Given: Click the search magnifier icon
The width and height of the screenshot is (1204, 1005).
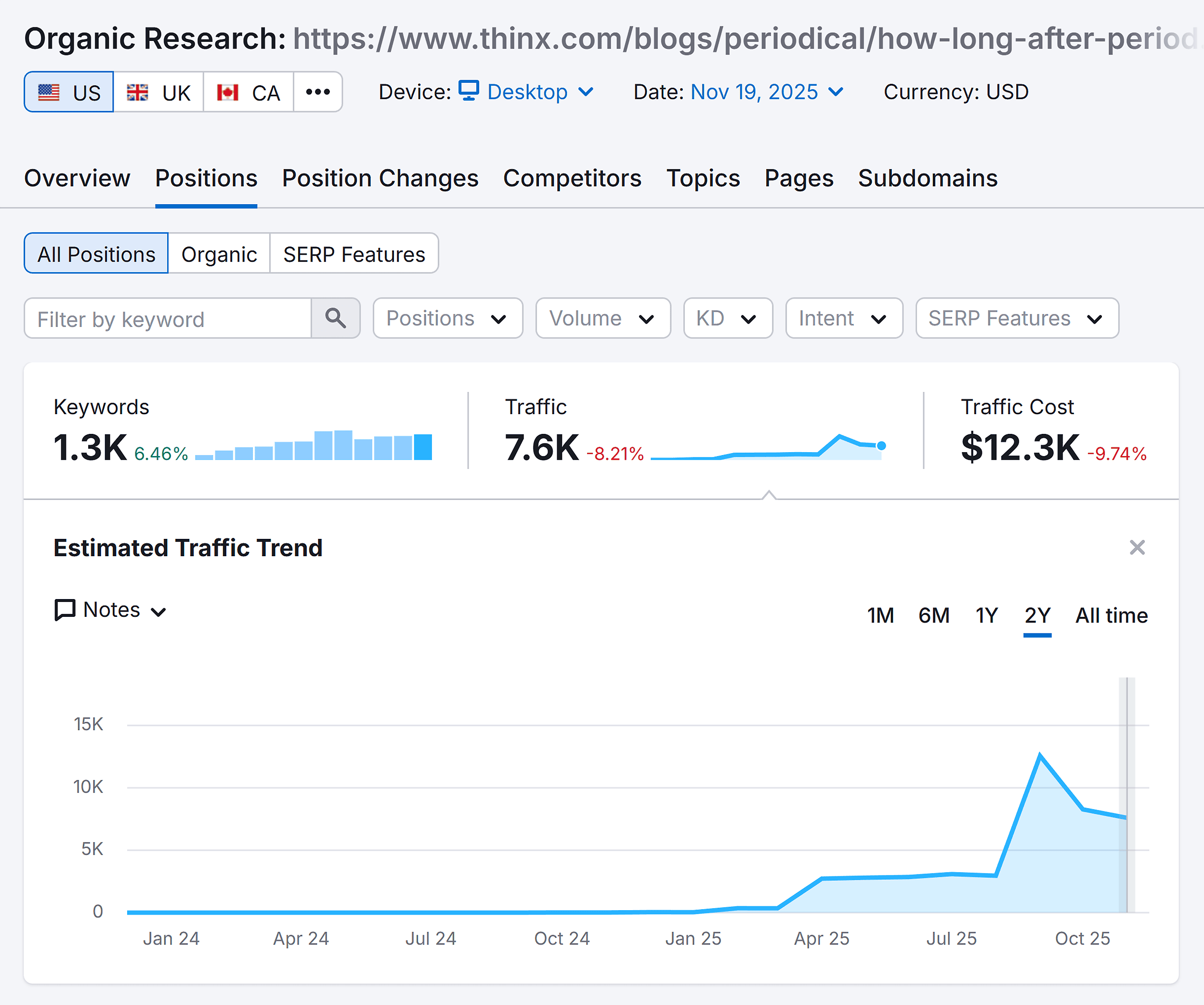Looking at the screenshot, I should [335, 319].
